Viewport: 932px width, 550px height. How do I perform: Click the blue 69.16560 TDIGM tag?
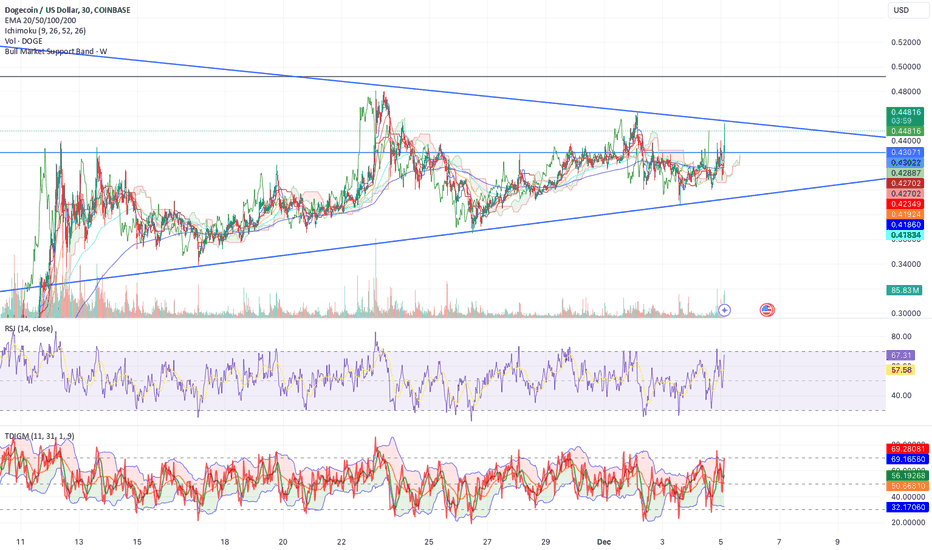tap(907, 459)
